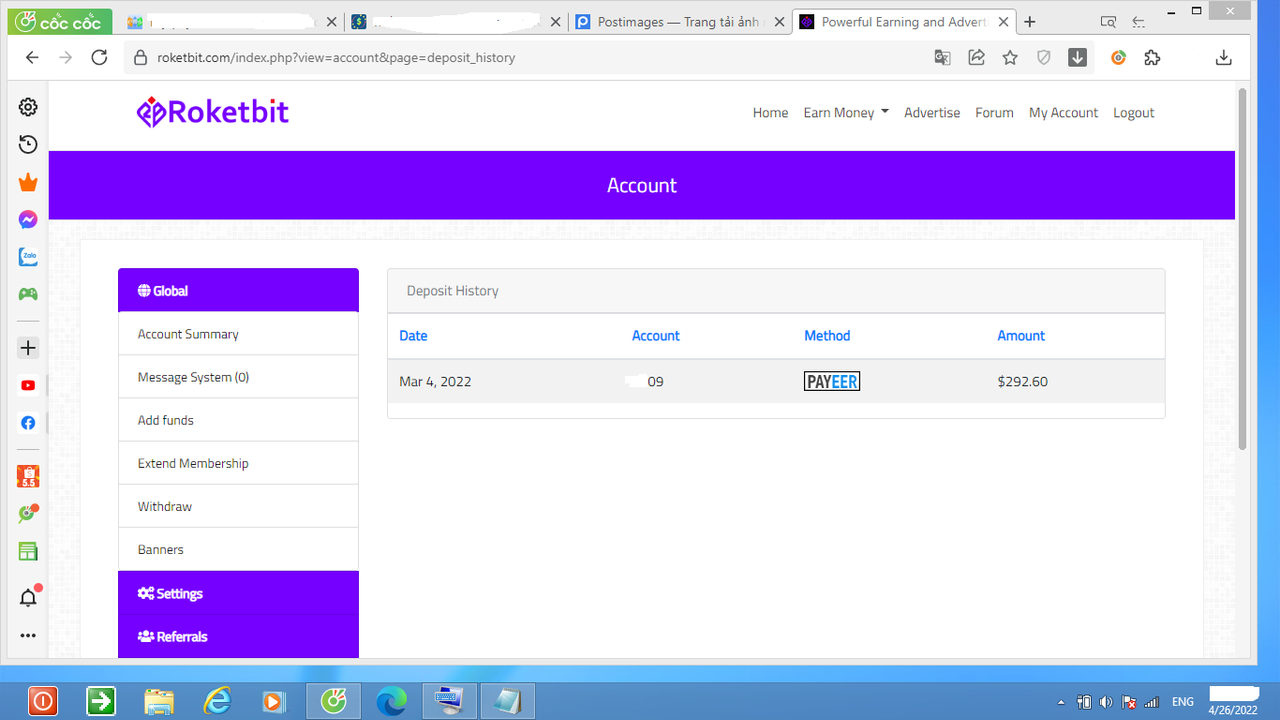
Task: Open Banners menu item
Action: tap(238, 549)
